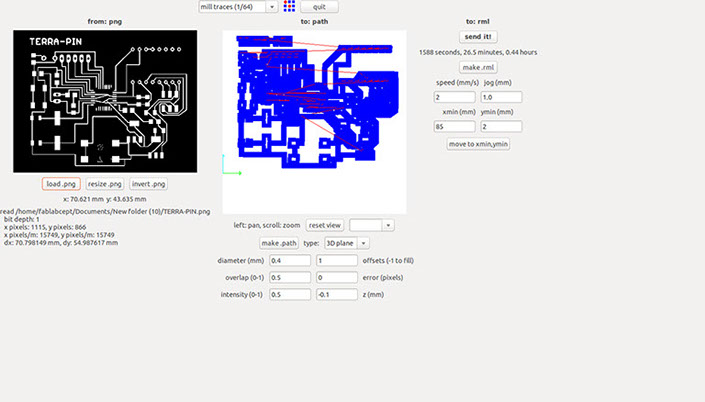
Task: Click the 'x pixels/m: 15749' line
Action: point(59,235)
